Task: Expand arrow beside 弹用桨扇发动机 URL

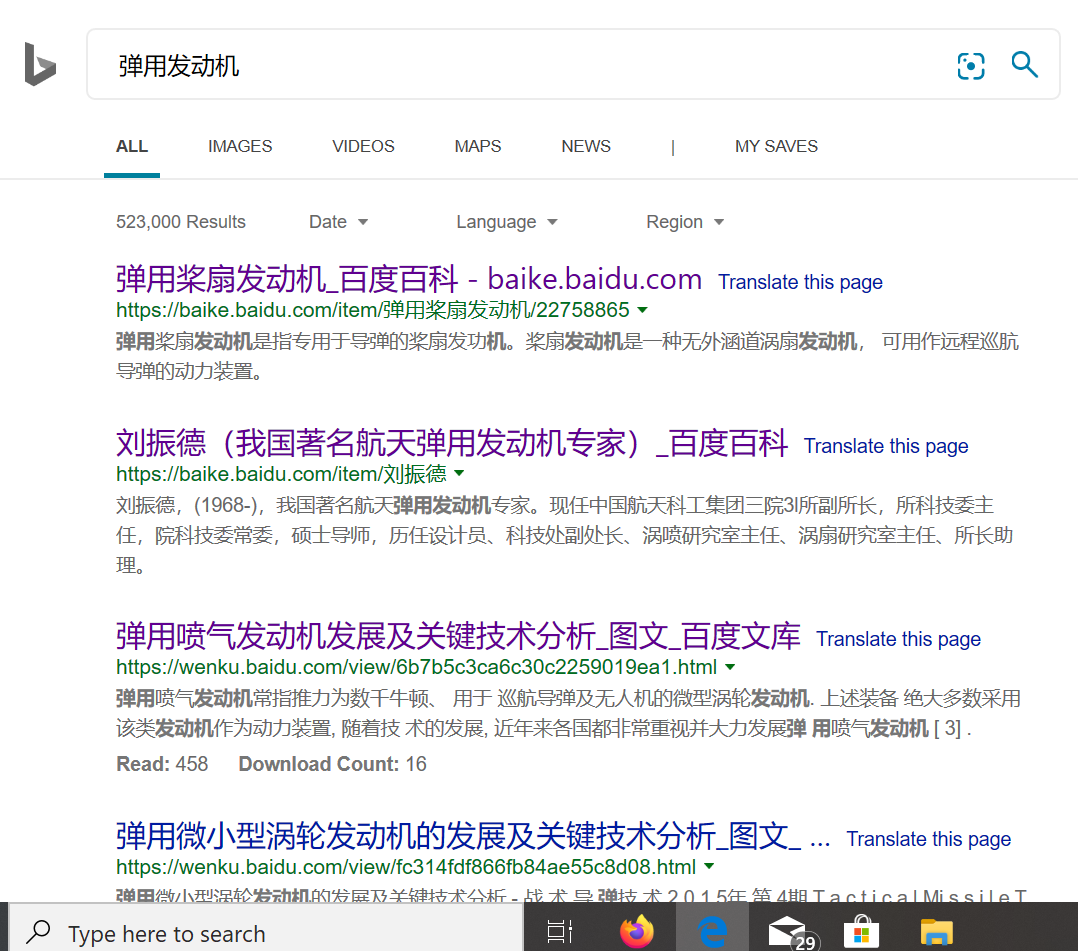Action: click(x=642, y=310)
